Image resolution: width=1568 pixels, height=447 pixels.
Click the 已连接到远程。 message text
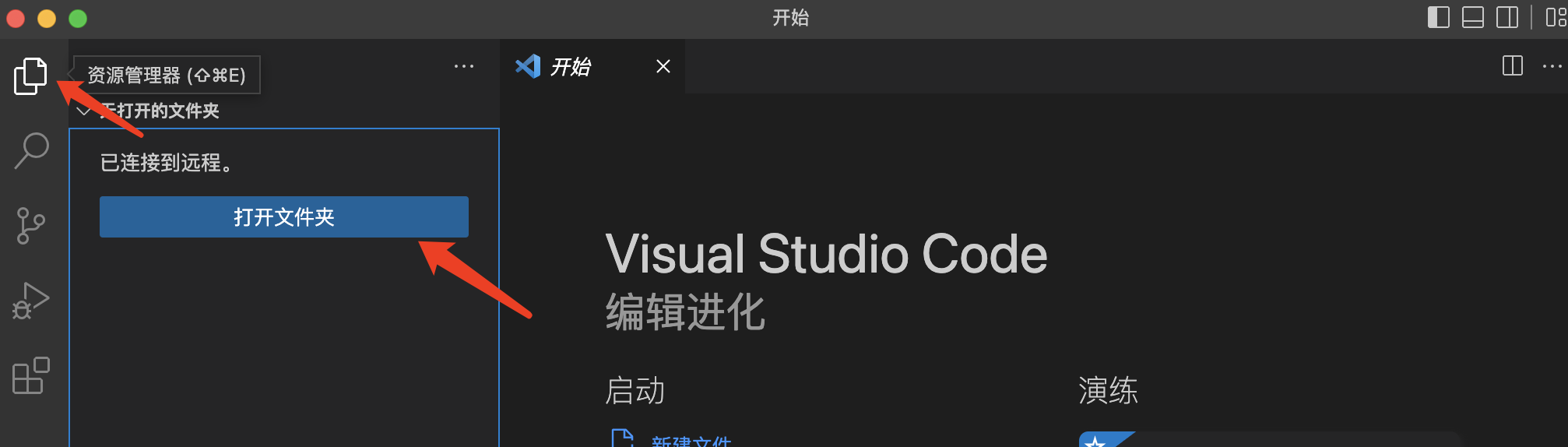pyautogui.click(x=166, y=163)
